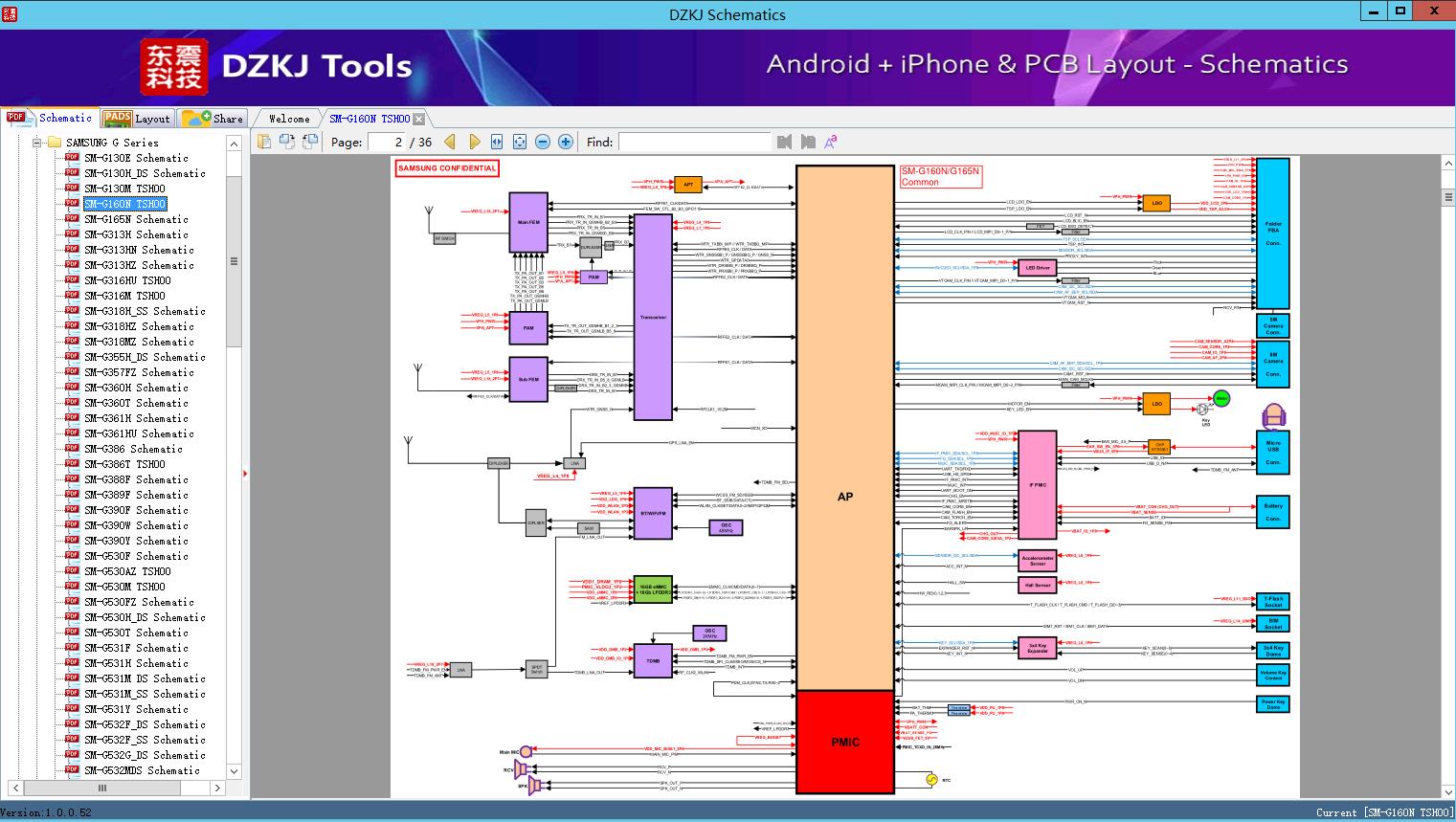Screen dimensions: 1456x822
Task: Open SM-G316M TSH00
Action: point(124,296)
